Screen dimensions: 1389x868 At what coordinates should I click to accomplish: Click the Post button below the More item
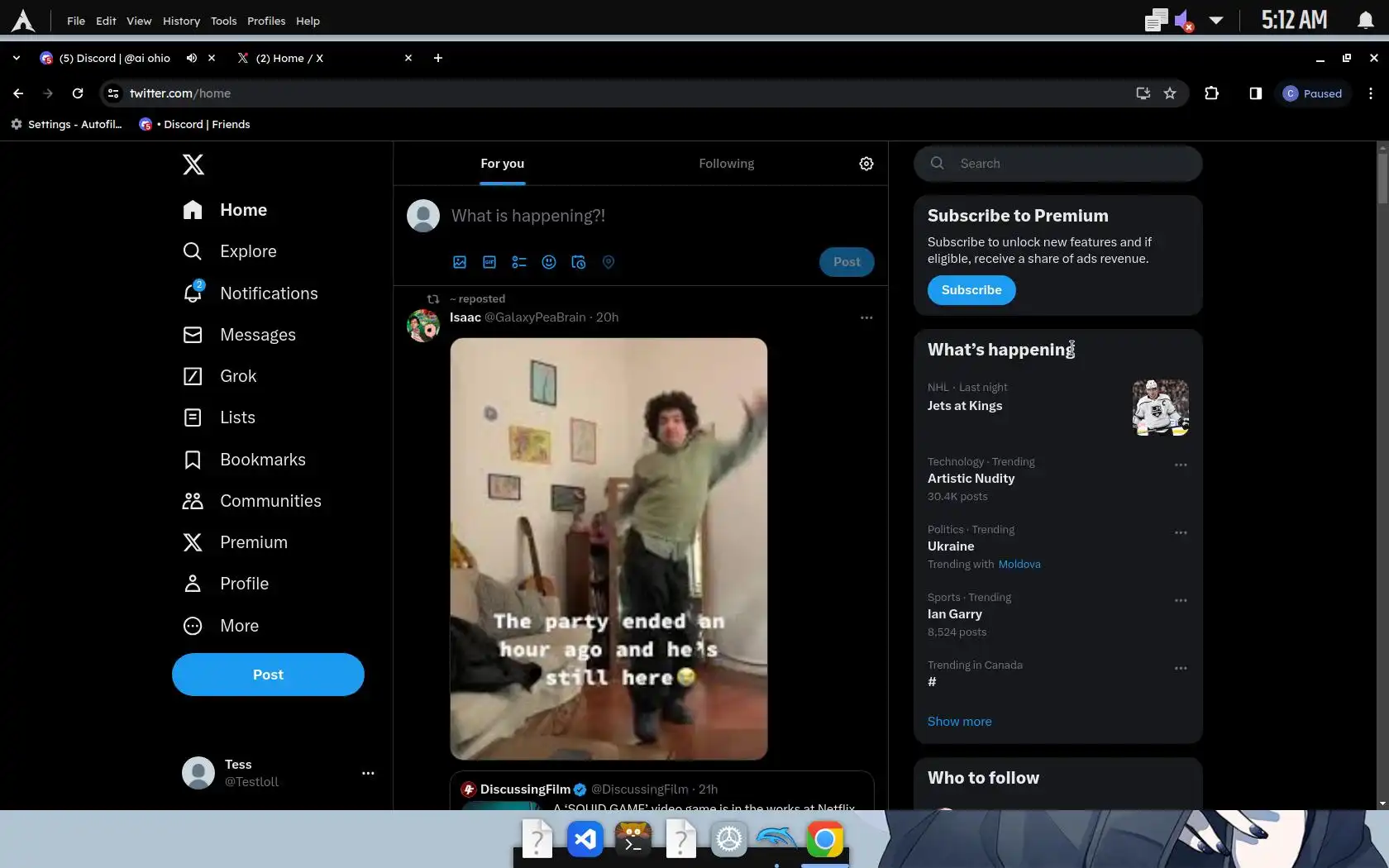click(268, 675)
